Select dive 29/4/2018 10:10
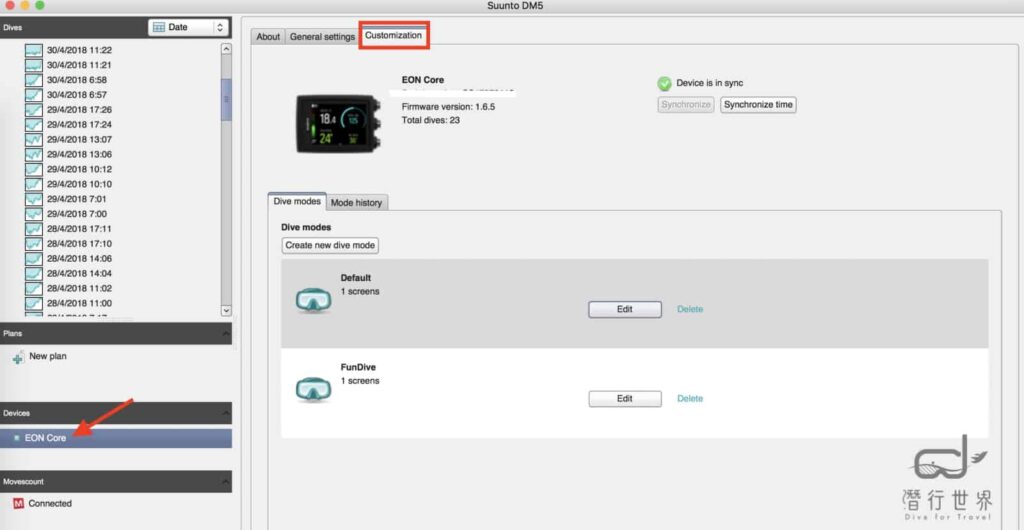1024x530 pixels. pos(79,184)
